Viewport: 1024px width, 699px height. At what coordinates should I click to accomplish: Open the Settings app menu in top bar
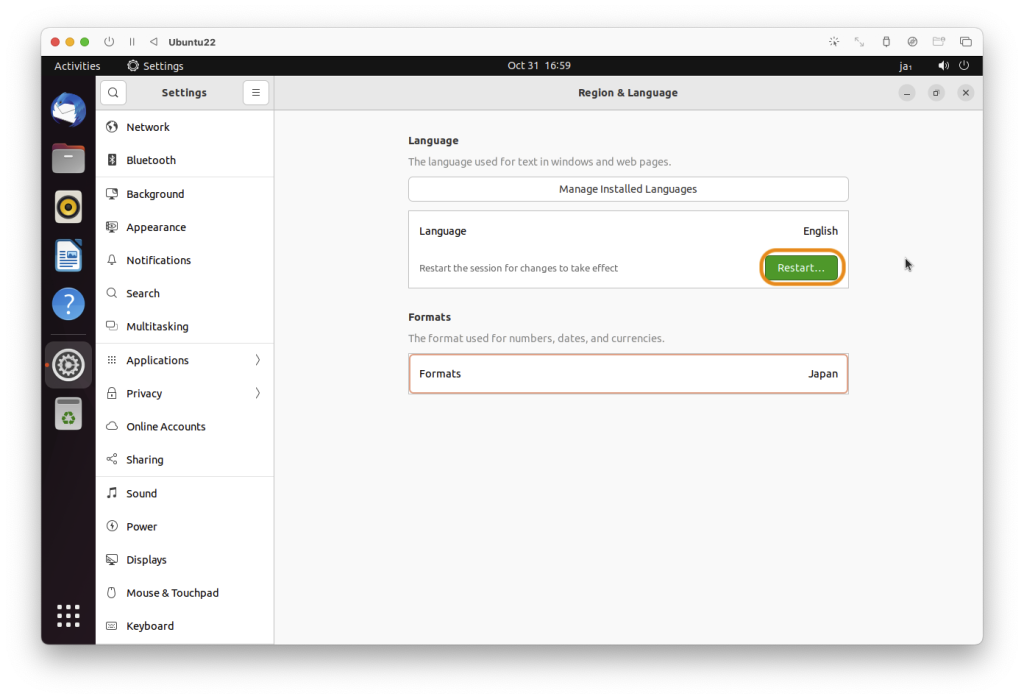click(x=155, y=66)
